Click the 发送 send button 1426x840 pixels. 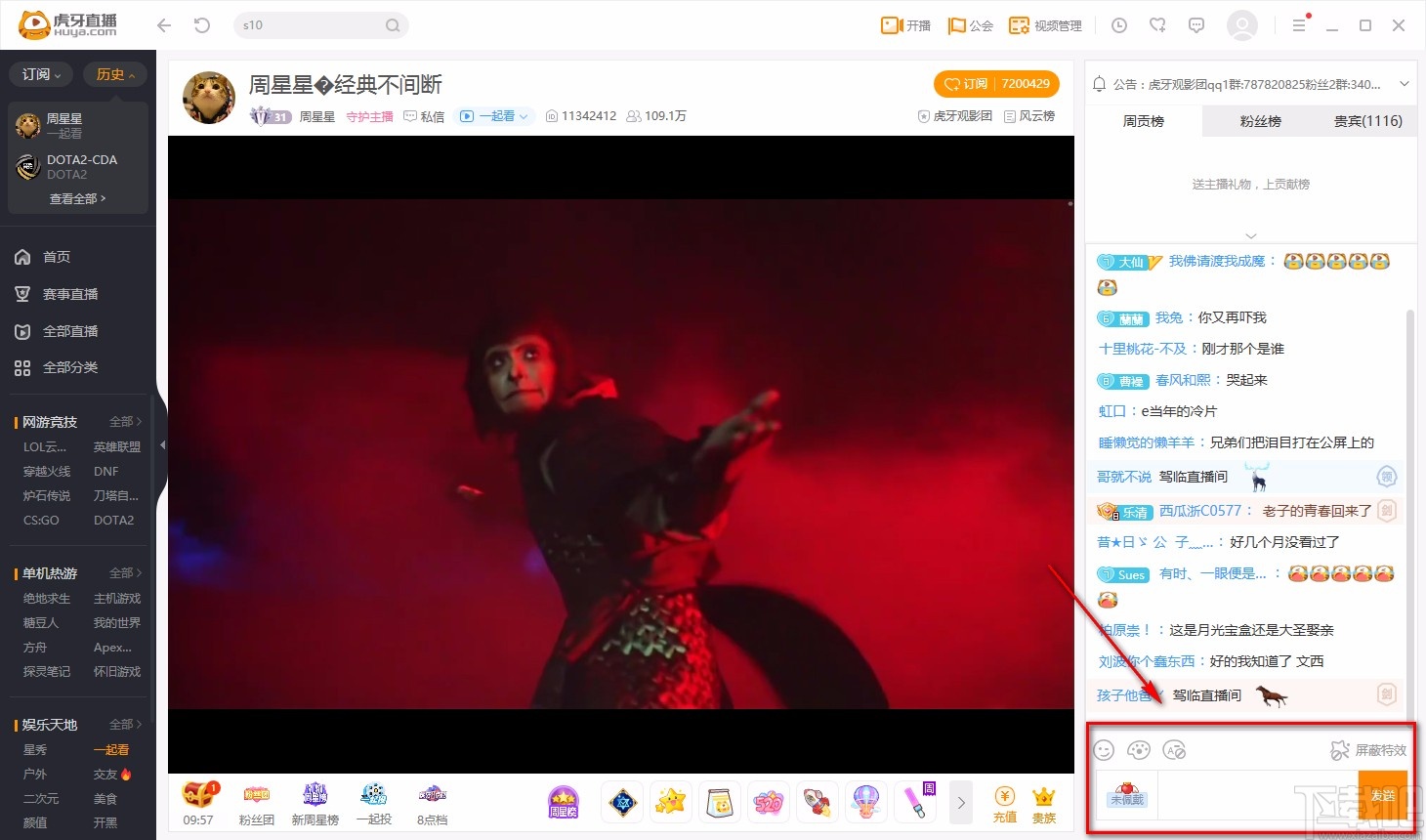coord(1383,795)
